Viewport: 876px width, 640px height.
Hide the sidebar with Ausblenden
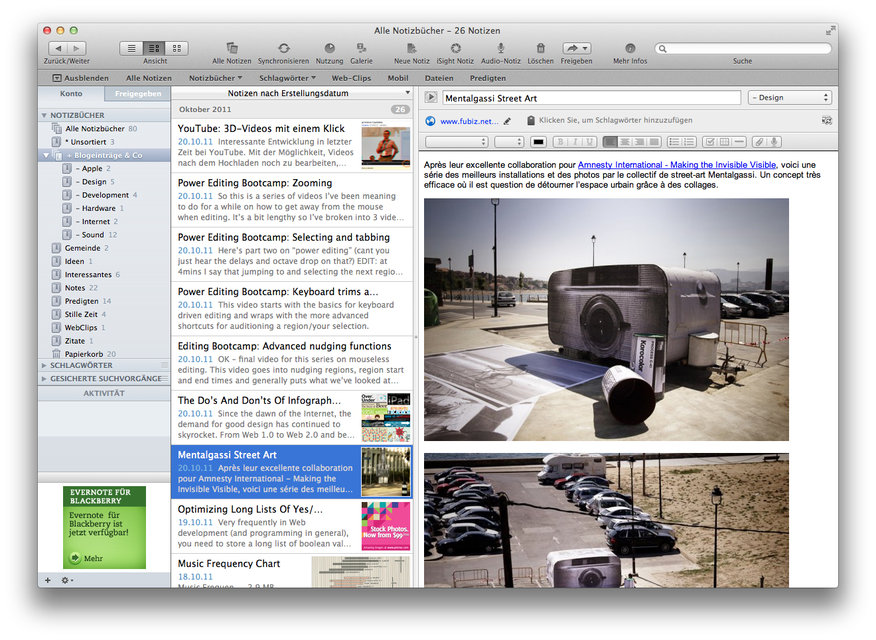(x=80, y=77)
